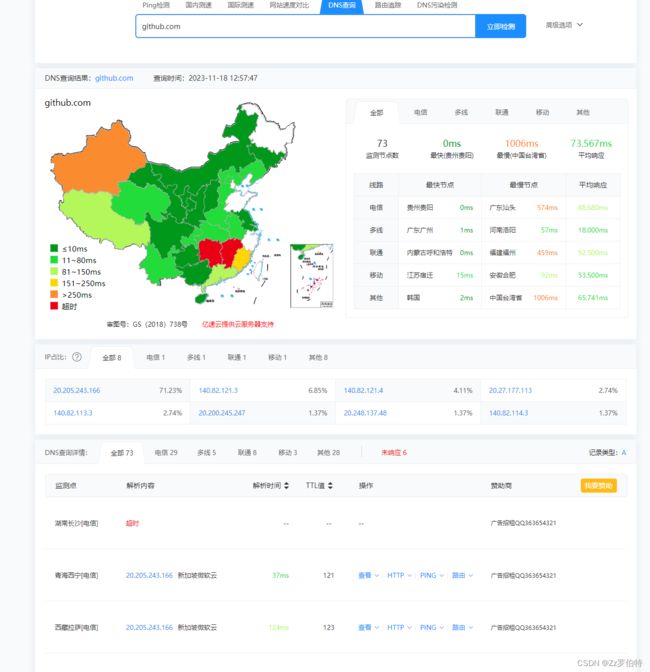Expand the 高级选项 dropdown
Image resolution: width=650 pixels, height=672 pixels.
[564, 25]
